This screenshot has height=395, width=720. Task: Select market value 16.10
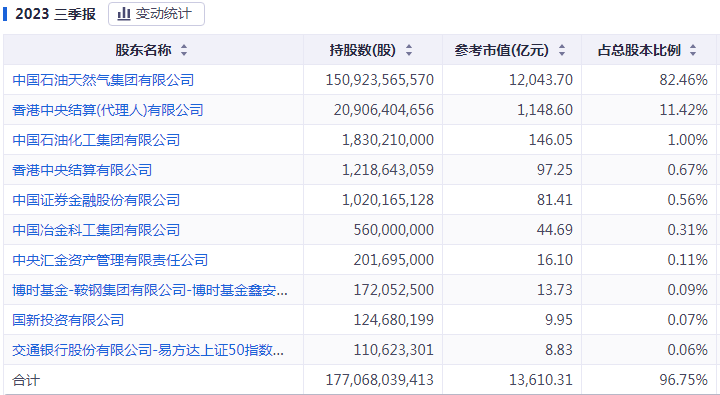[555, 260]
